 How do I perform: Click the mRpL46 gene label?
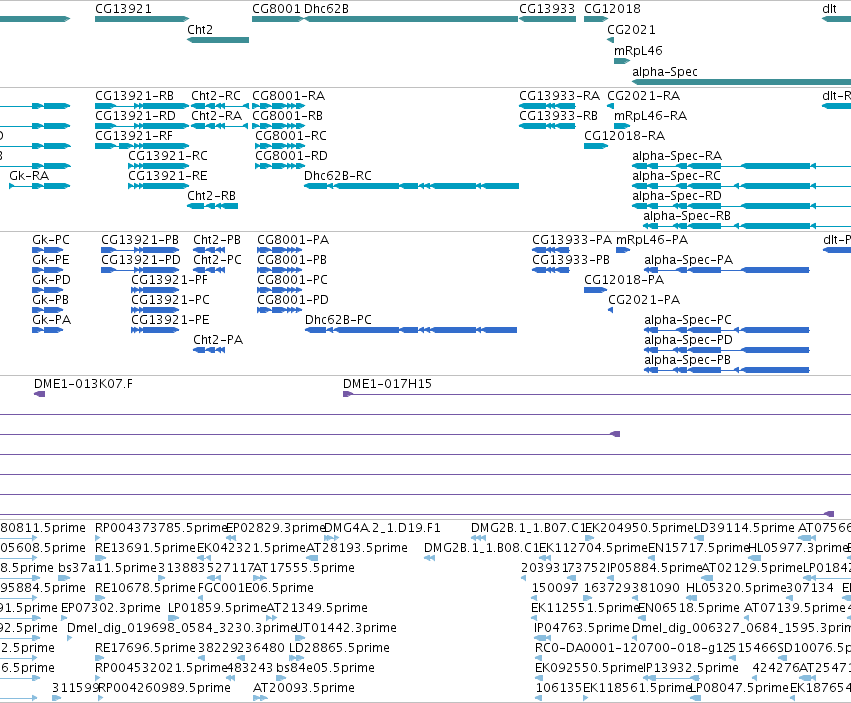point(638,51)
